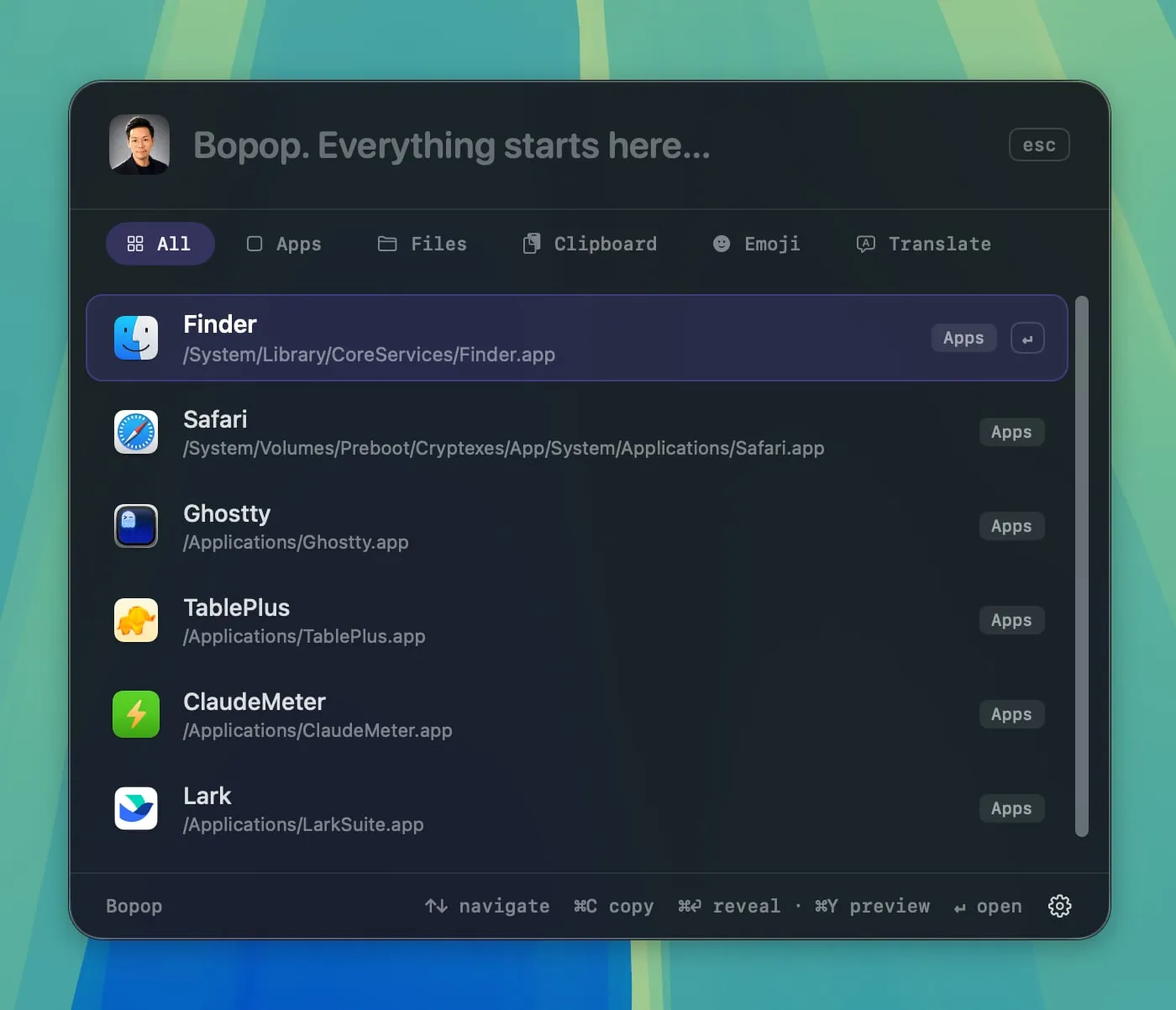
Task: Click the reveal shortcut hint
Action: pos(729,906)
